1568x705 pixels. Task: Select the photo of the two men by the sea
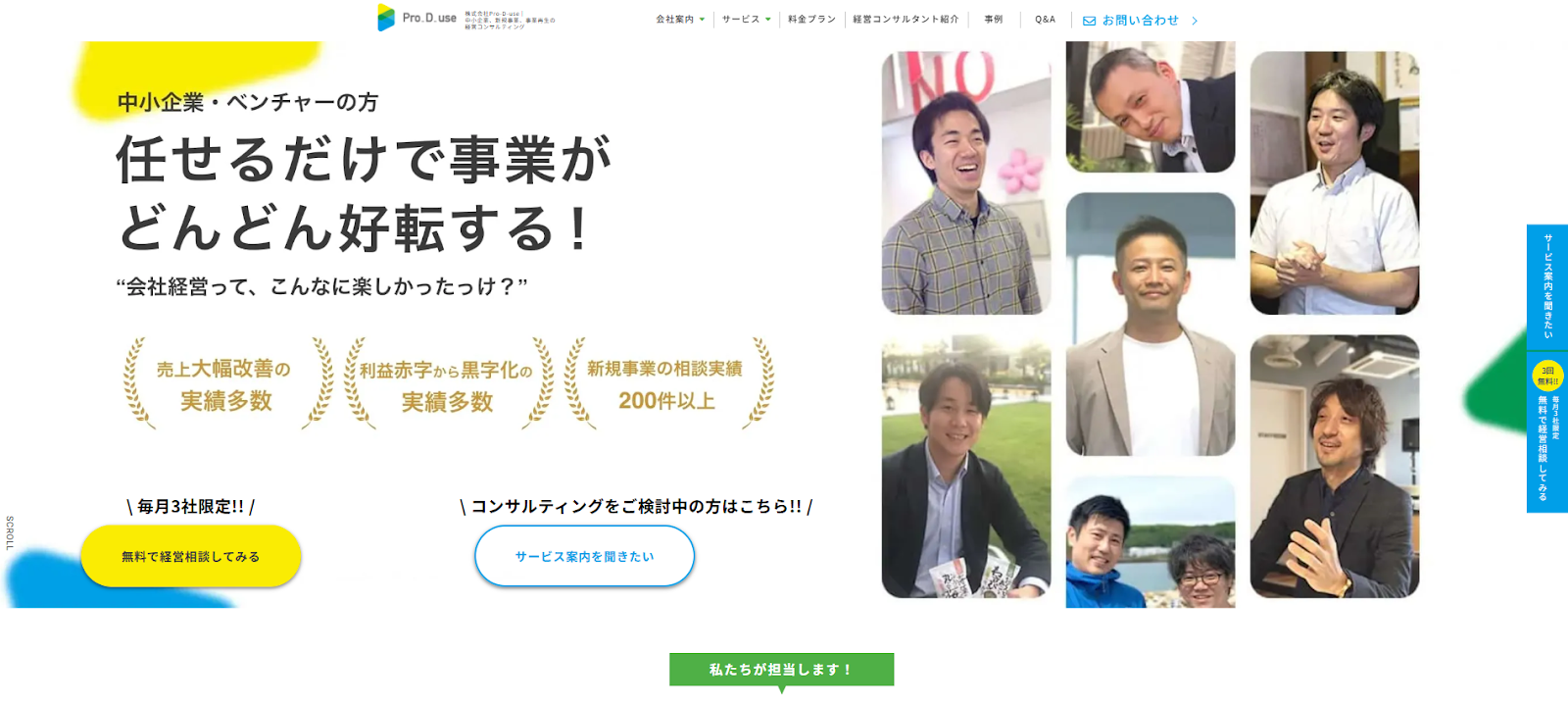1151,542
